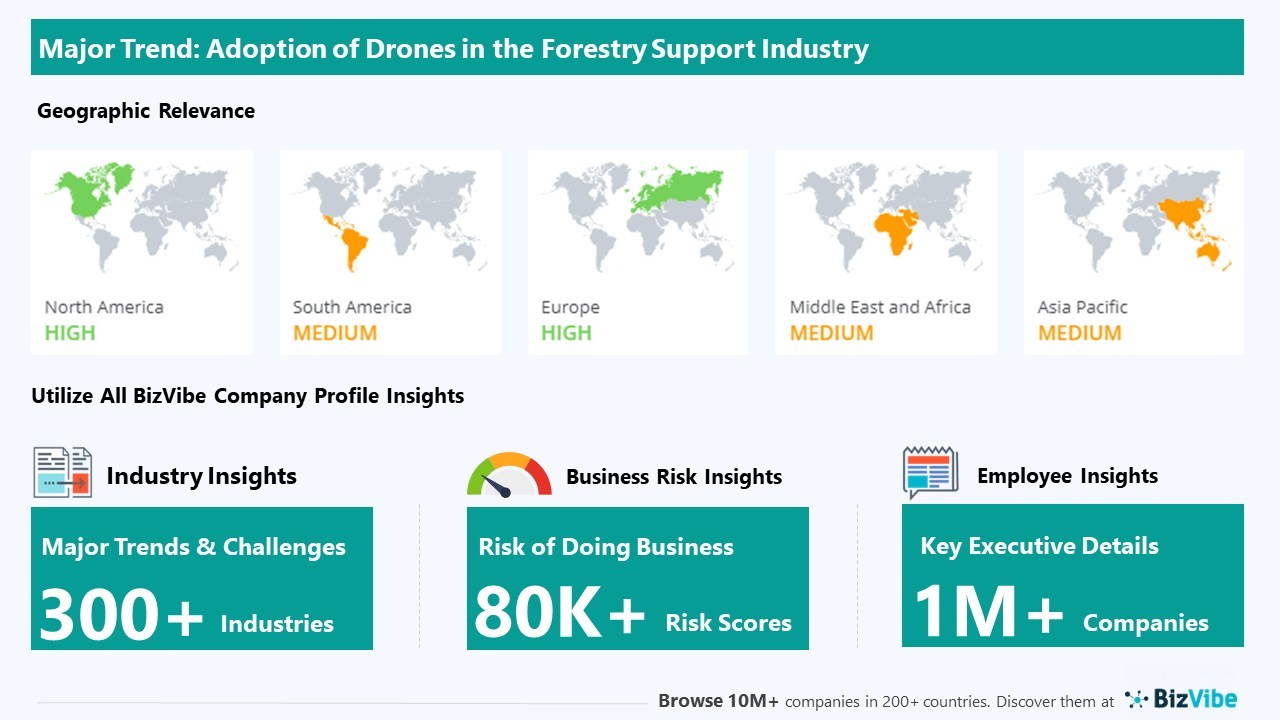This screenshot has height=720, width=1280.
Task: Click the MEDIUM rating under Asia Pacific
Action: tap(1079, 333)
